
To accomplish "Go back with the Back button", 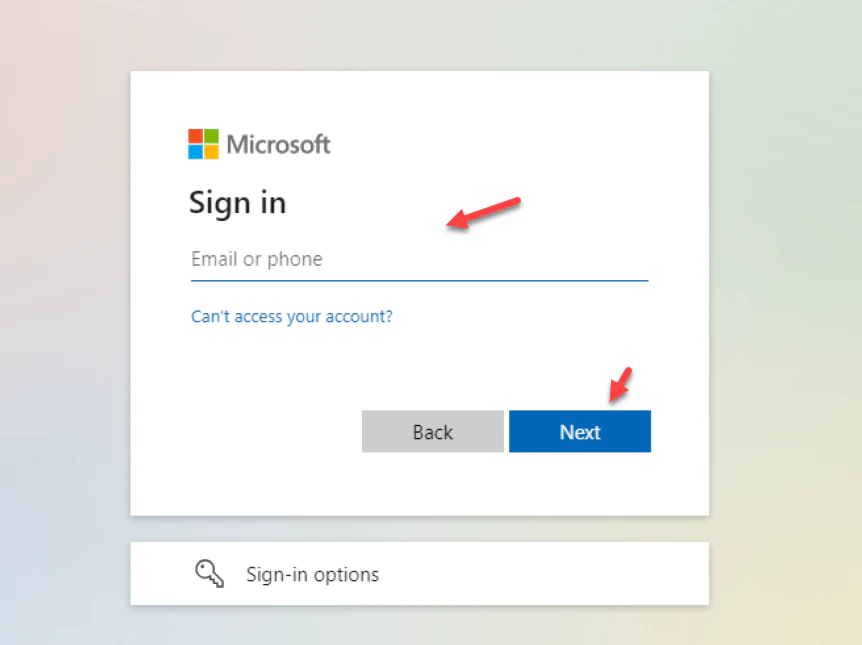I will coord(433,432).
